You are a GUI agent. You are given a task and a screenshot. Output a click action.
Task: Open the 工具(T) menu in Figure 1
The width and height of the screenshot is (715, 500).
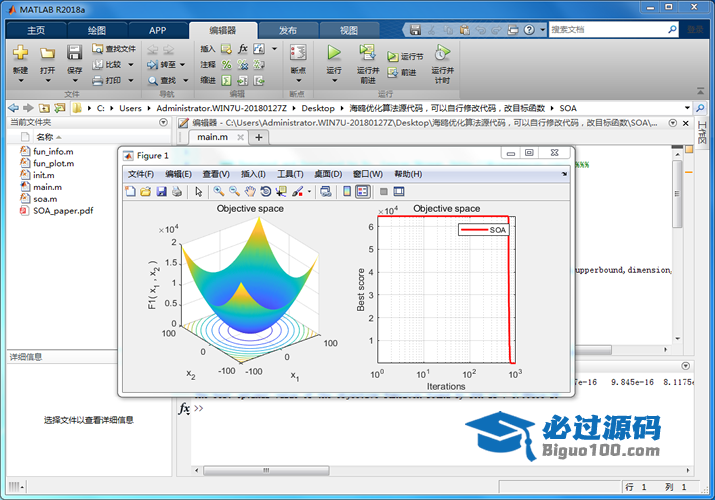290,174
